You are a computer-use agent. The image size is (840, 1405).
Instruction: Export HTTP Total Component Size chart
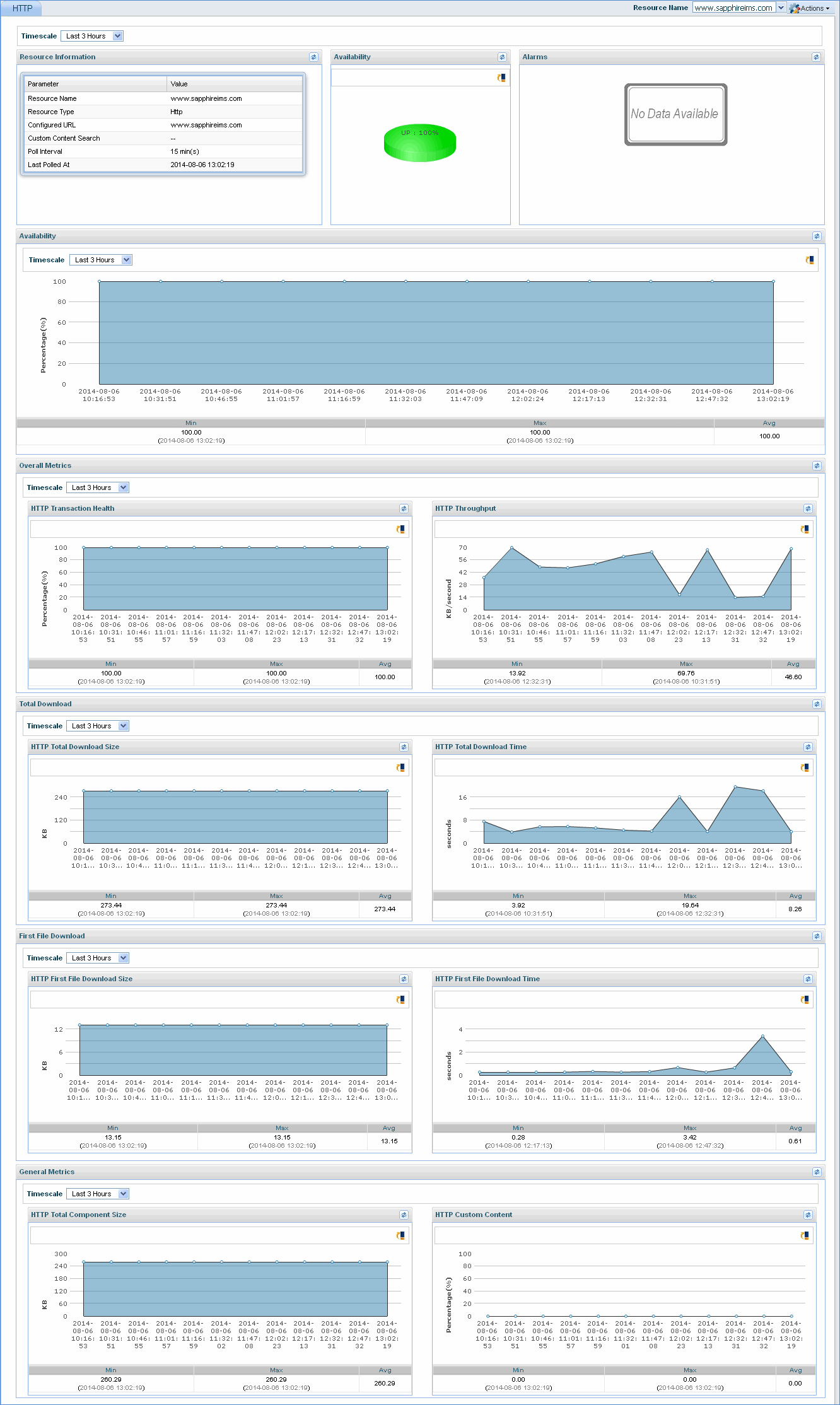click(400, 1235)
